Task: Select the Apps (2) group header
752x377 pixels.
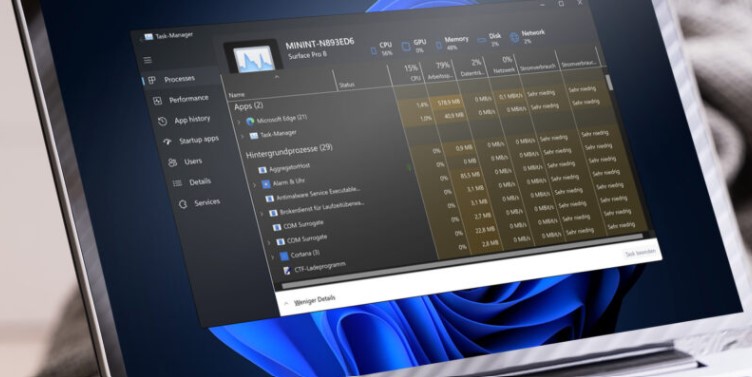Action: click(248, 106)
